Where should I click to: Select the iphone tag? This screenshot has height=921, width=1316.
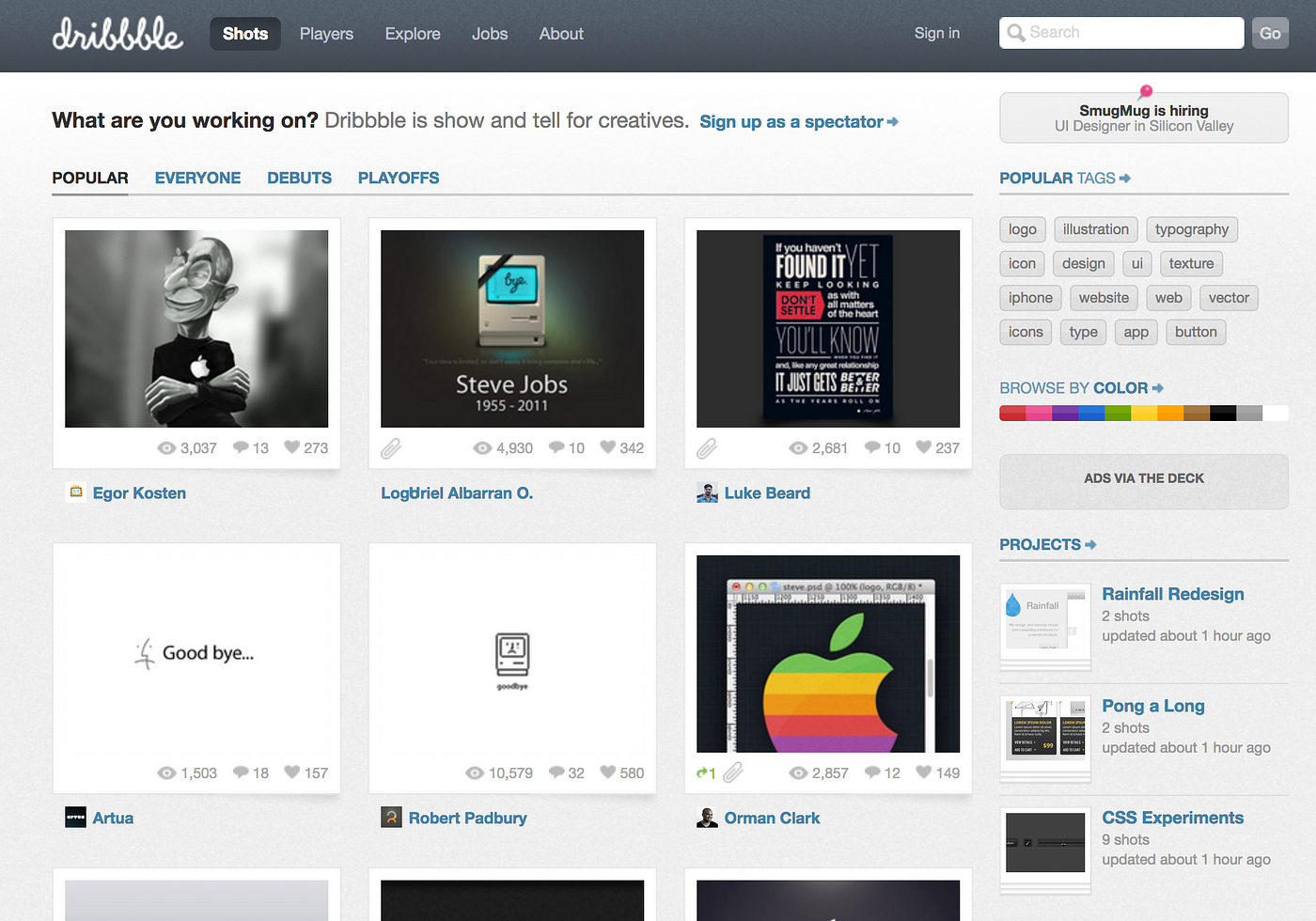[1030, 298]
